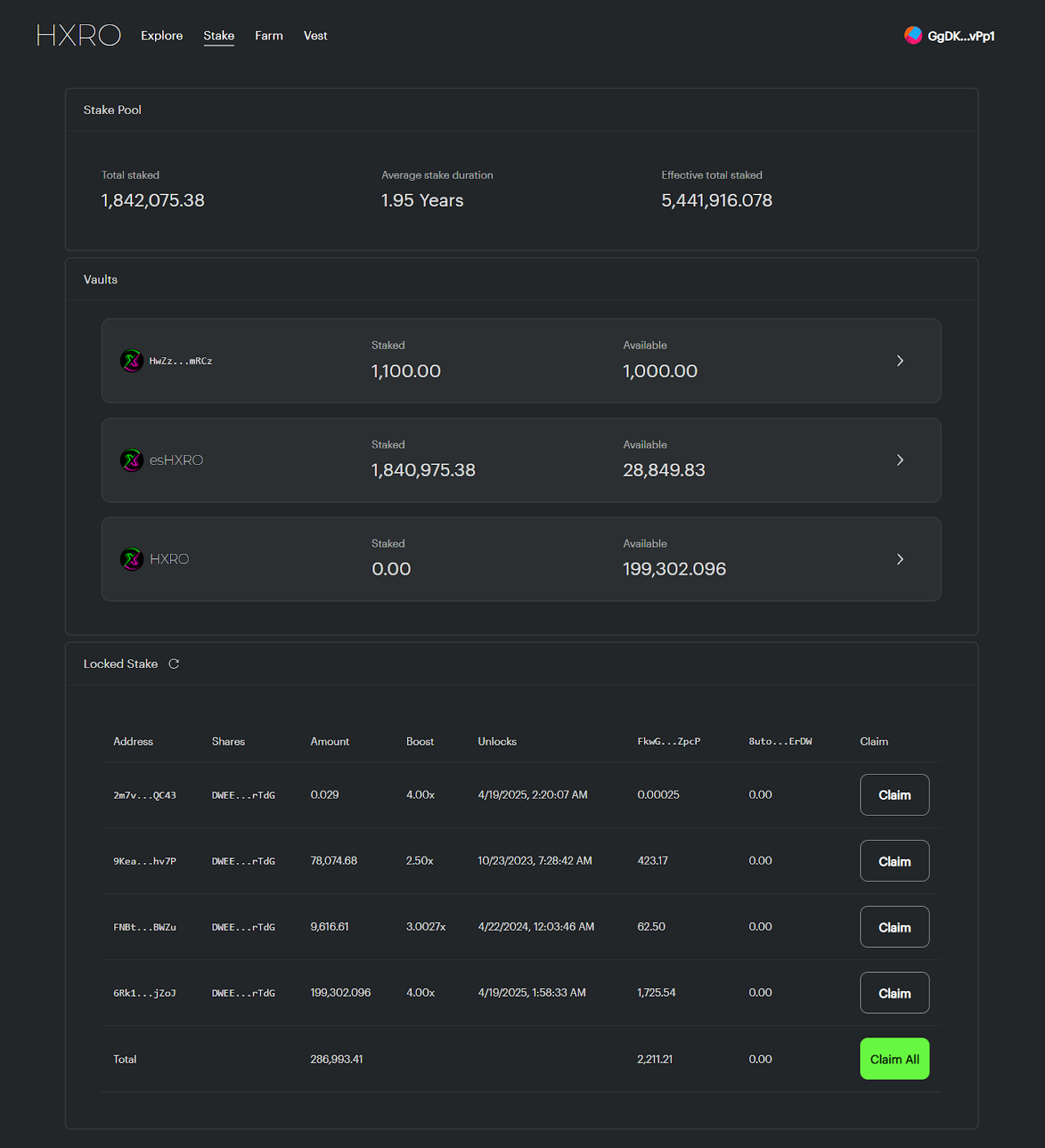This screenshot has height=1148, width=1045.
Task: Select address 9Kea...hv7P
Action: coord(144,861)
